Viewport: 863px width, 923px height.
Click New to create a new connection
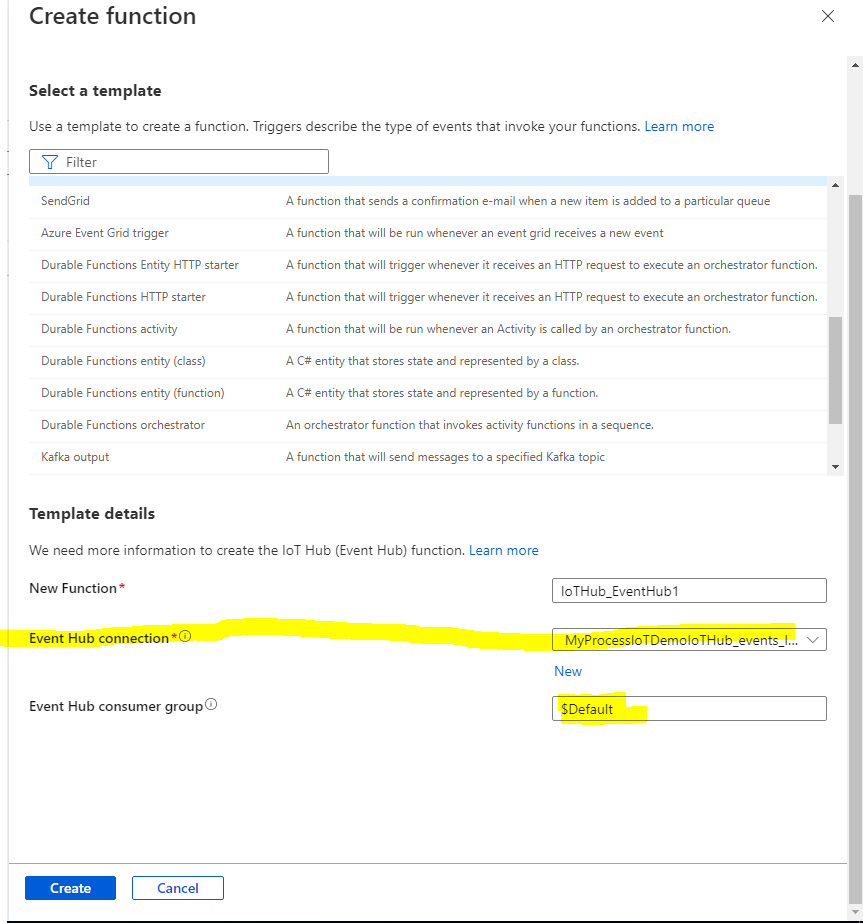[x=567, y=671]
